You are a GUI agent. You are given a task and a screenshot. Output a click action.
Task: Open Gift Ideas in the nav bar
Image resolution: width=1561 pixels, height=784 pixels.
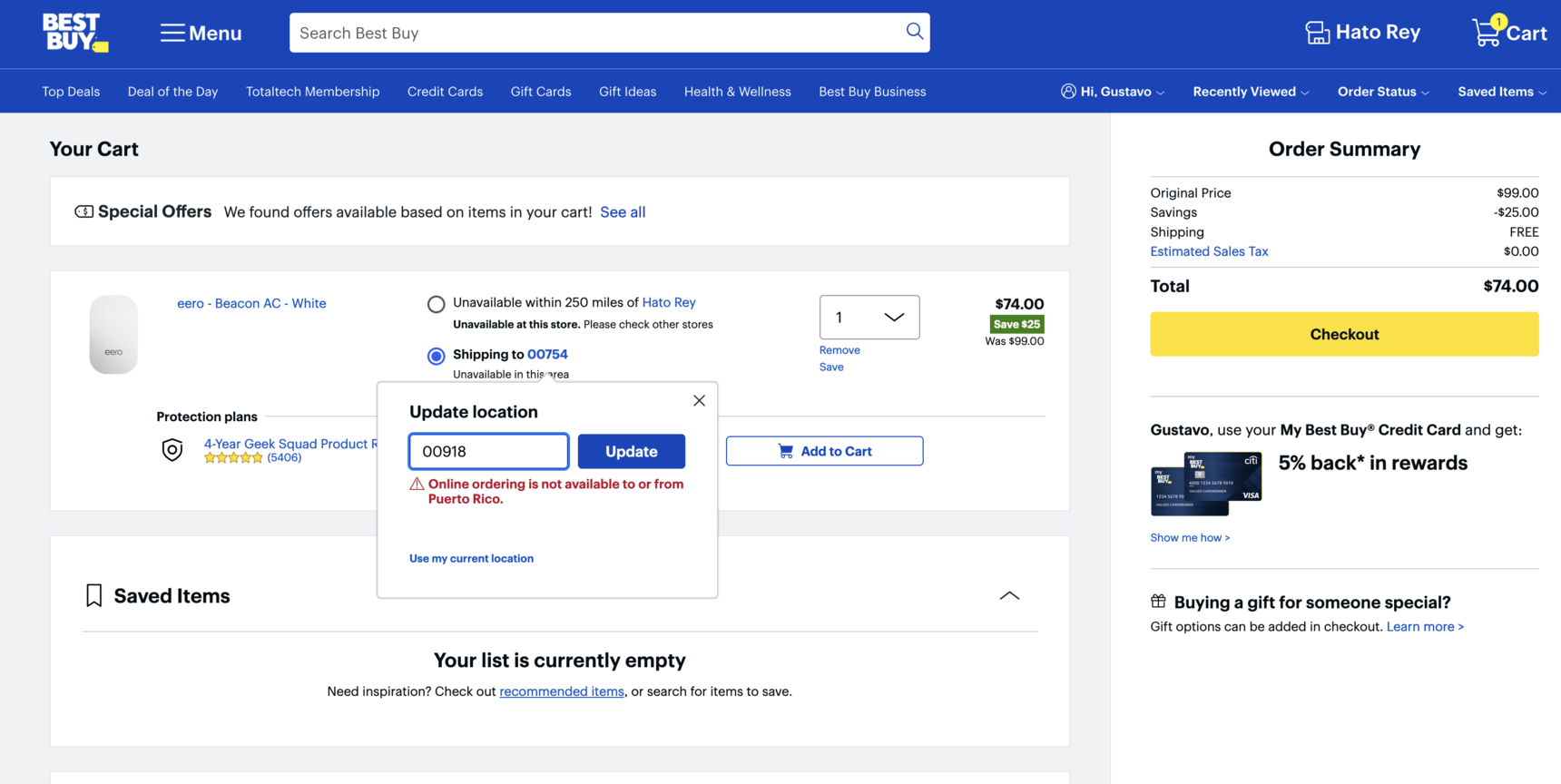coord(627,91)
